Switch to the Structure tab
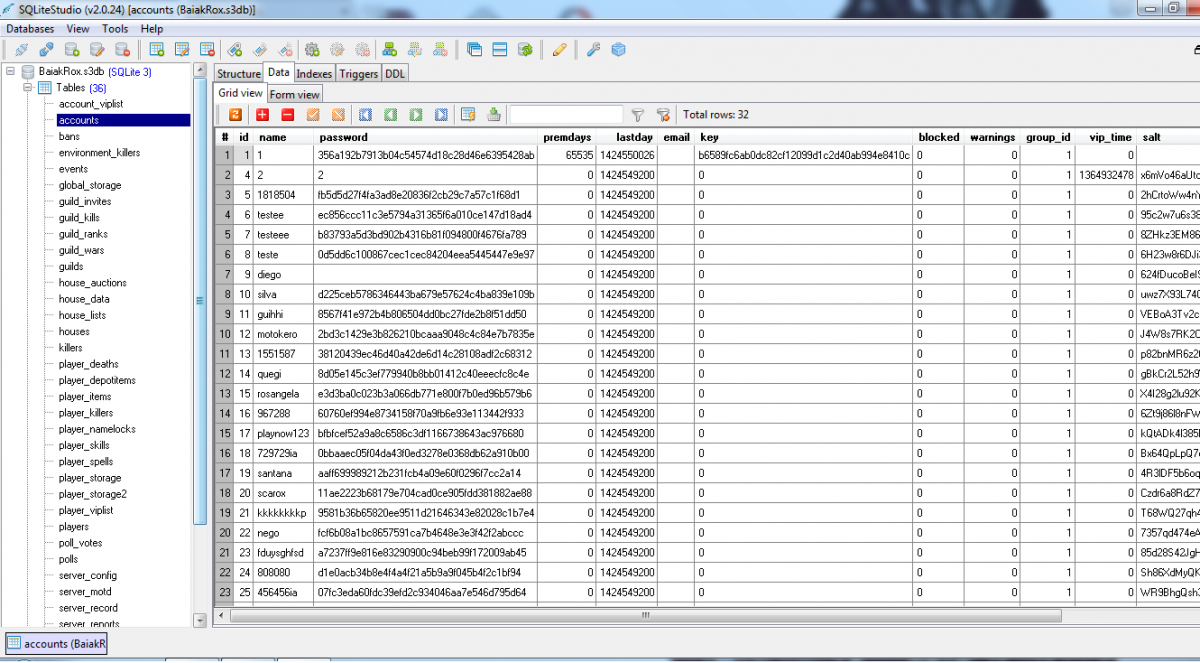The image size is (1200, 663). [x=239, y=74]
